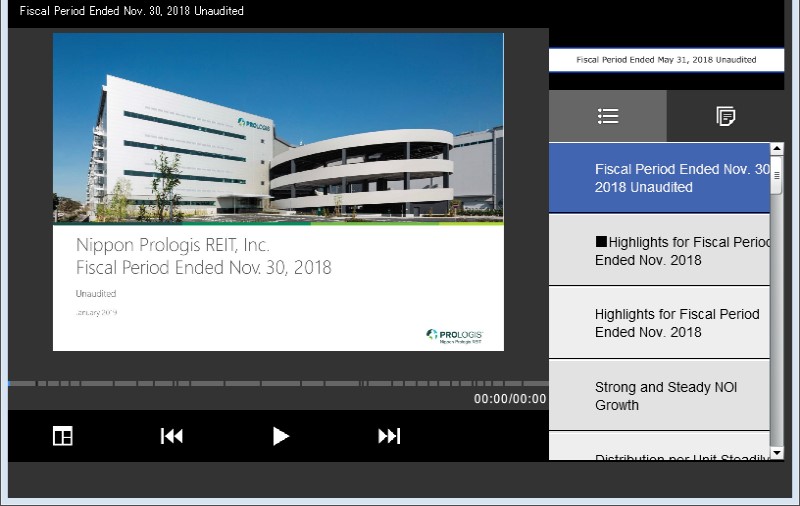The height and width of the screenshot is (506, 800).
Task: Click the title text 'Fiscal Period Ended Nov. 30, 2018 Unaudited' in header
Action: click(132, 11)
